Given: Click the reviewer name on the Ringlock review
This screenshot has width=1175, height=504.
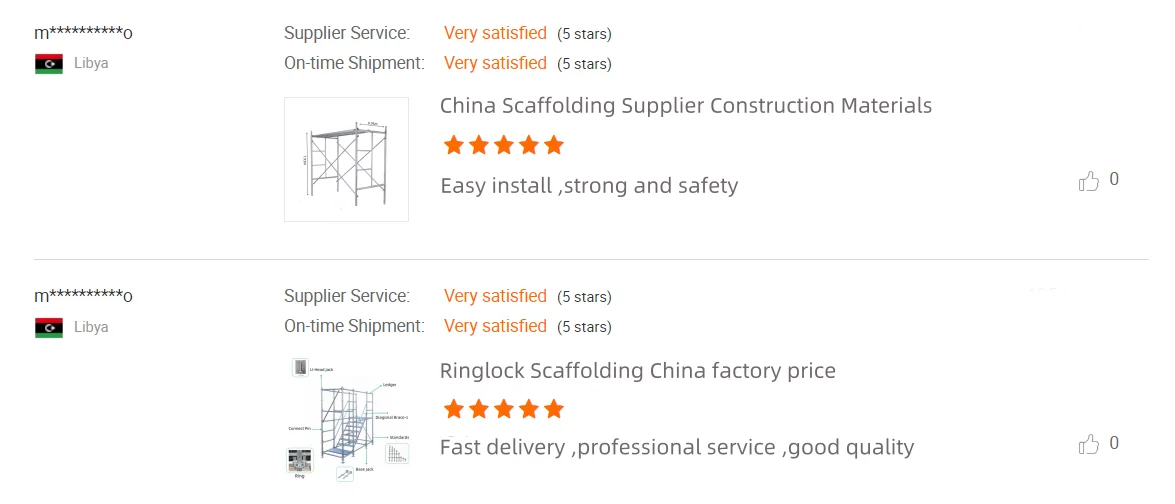Looking at the screenshot, I should (83, 296).
